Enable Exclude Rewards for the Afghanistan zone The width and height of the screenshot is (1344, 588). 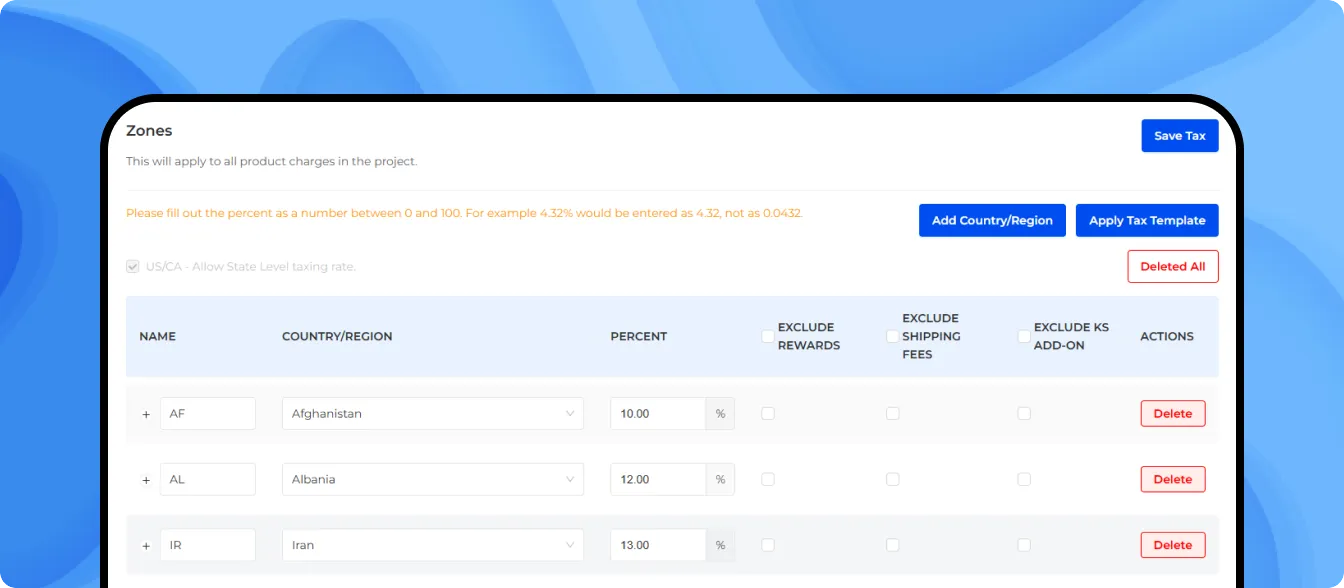click(x=767, y=413)
